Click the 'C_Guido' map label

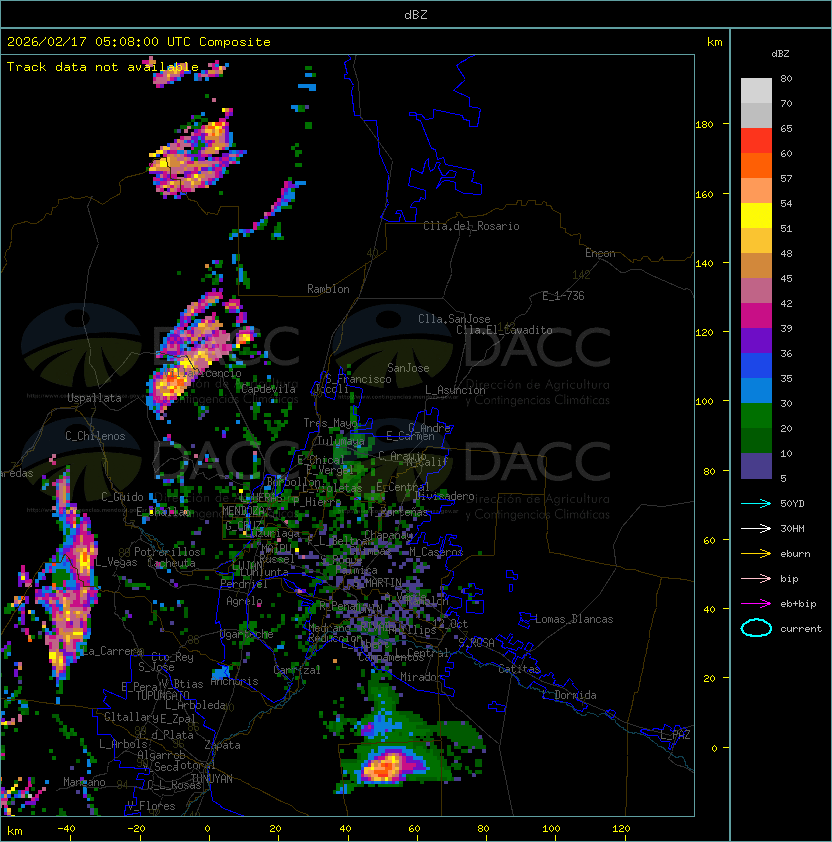pyautogui.click(x=122, y=497)
